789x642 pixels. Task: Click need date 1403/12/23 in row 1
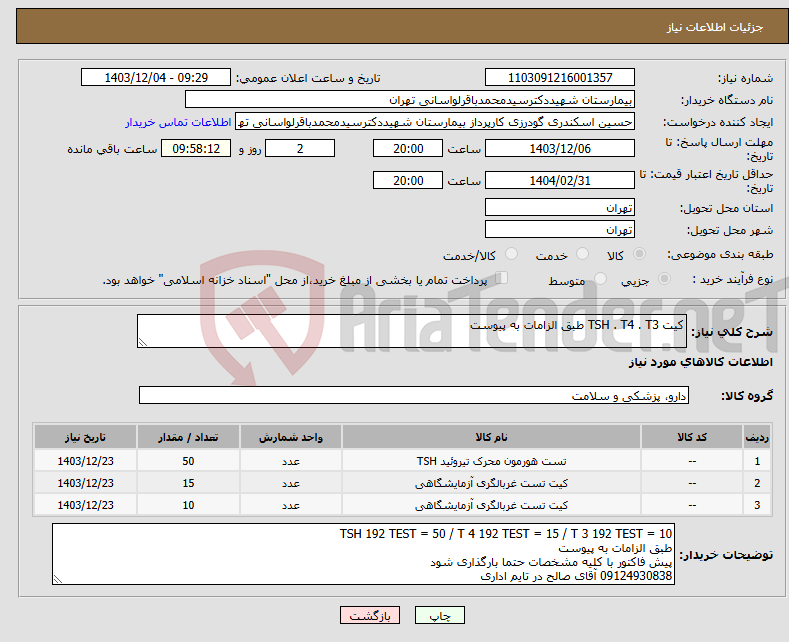(x=86, y=461)
